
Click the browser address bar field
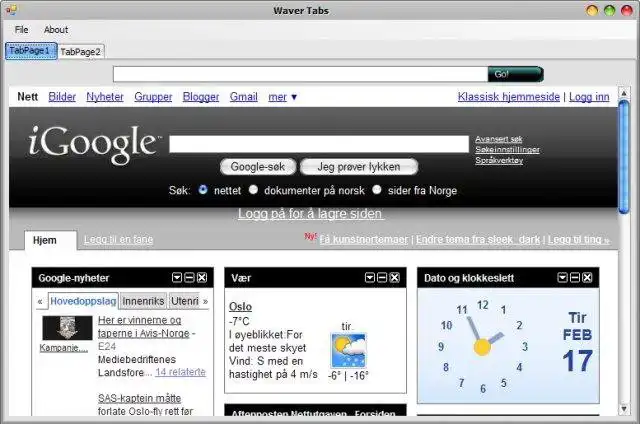(x=300, y=74)
